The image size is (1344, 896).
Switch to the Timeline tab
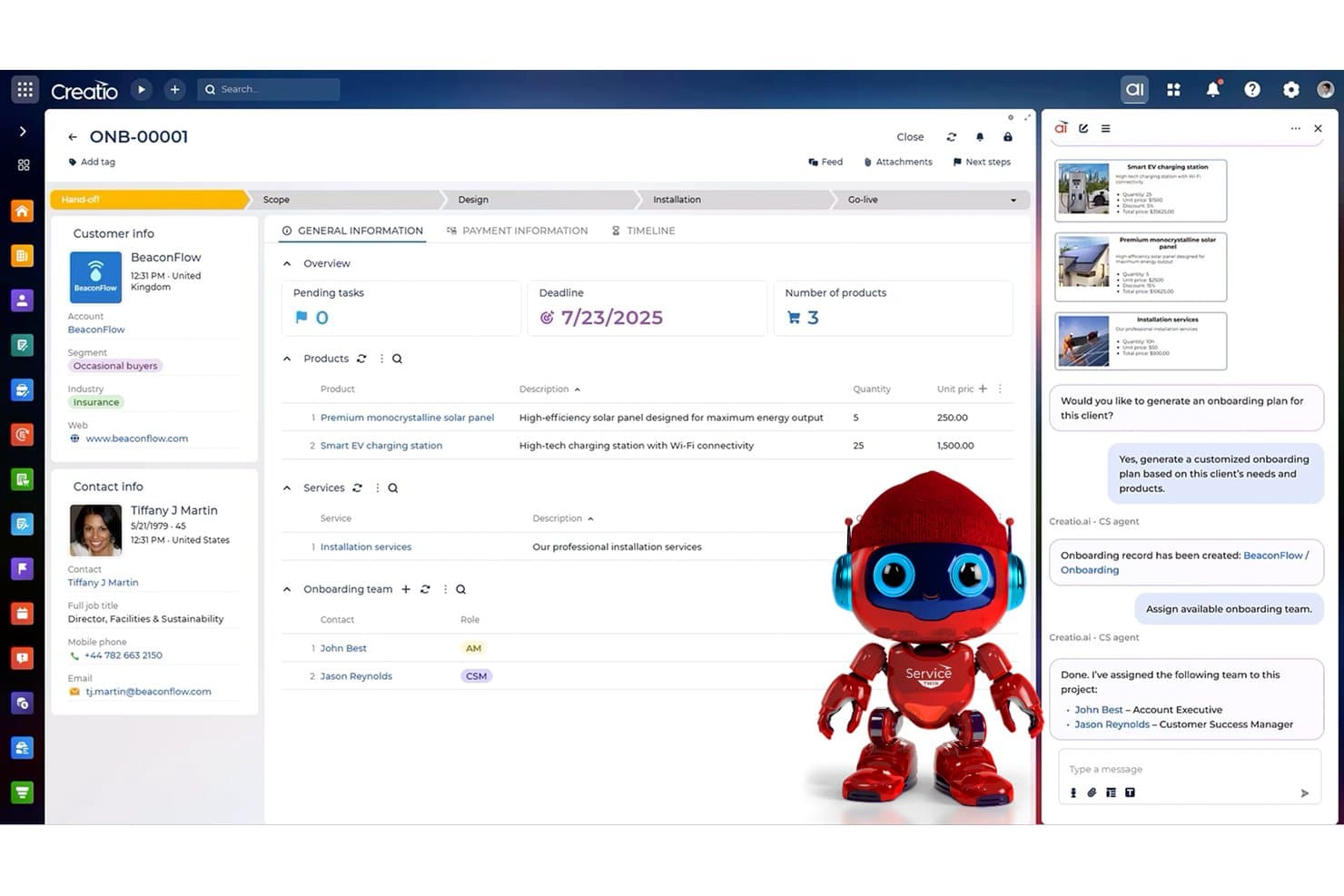(x=643, y=231)
